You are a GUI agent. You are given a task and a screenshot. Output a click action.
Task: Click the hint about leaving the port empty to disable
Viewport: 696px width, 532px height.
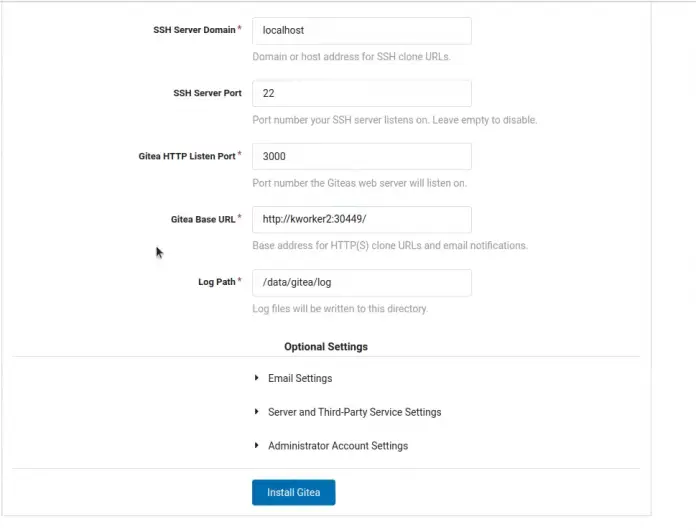395,120
